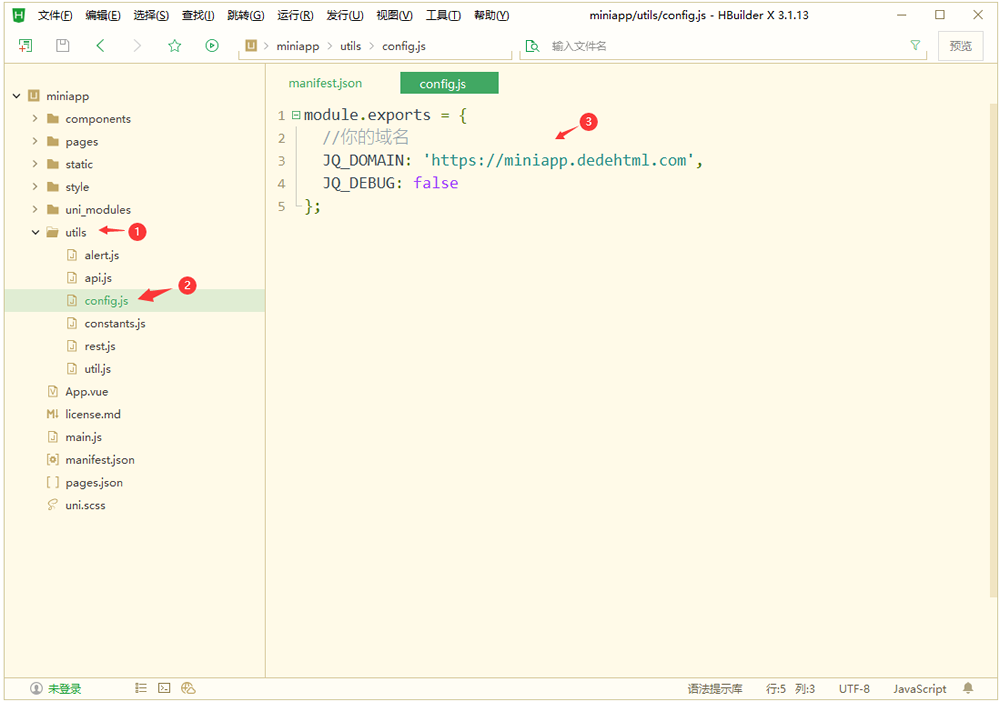Click the notification bell icon

pyautogui.click(x=968, y=688)
